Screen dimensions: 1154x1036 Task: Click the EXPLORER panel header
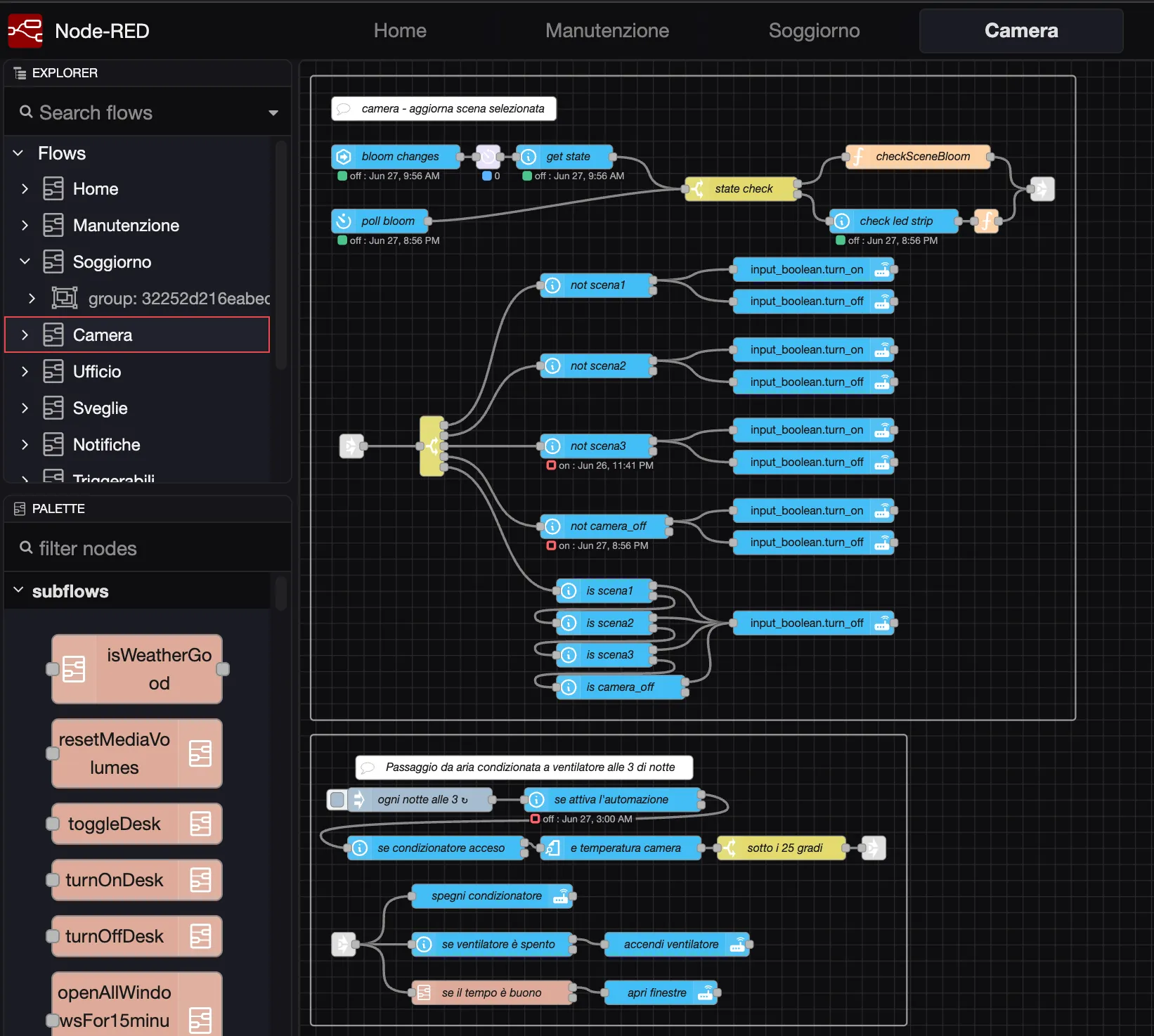(148, 73)
